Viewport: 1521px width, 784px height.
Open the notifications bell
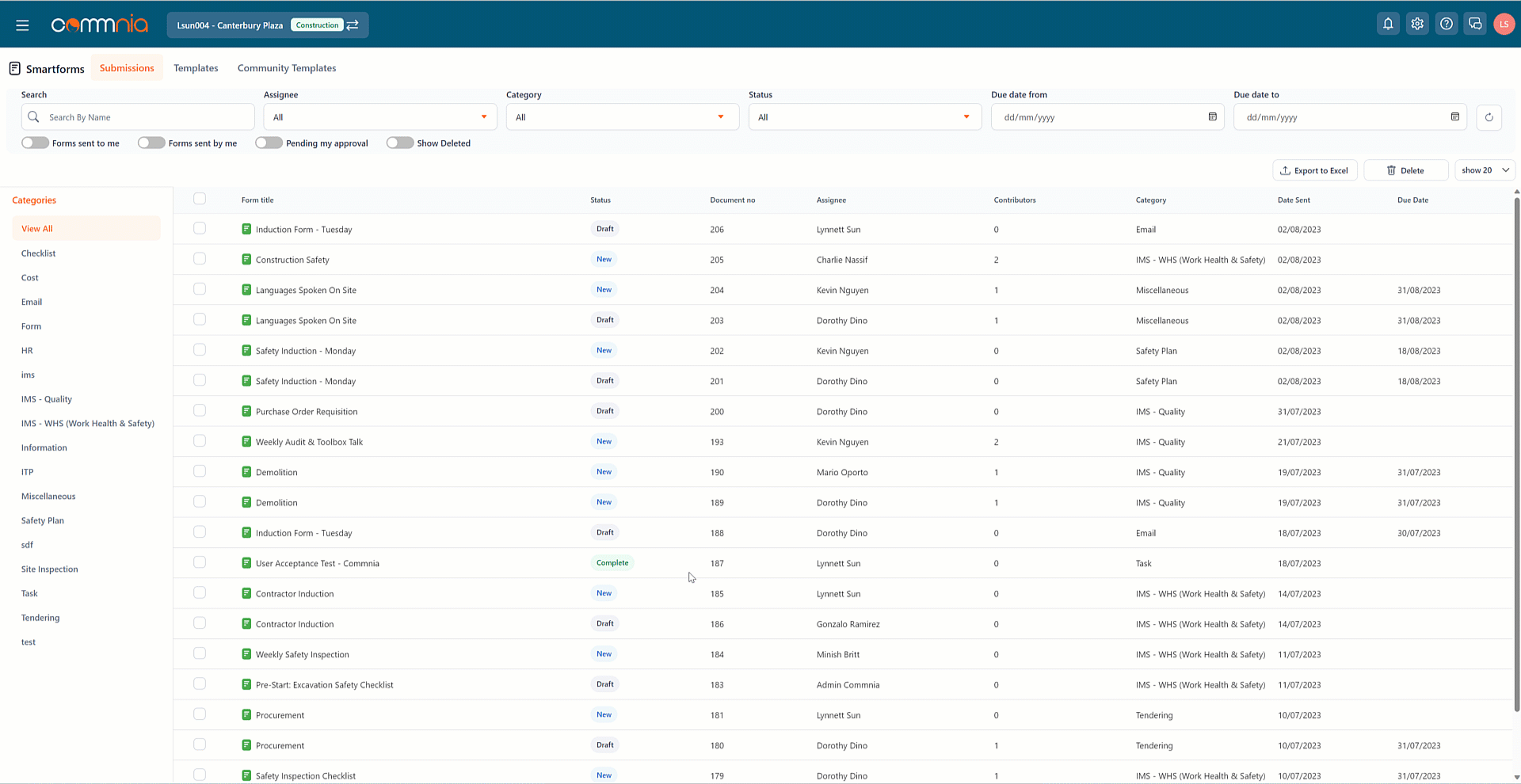point(1388,25)
